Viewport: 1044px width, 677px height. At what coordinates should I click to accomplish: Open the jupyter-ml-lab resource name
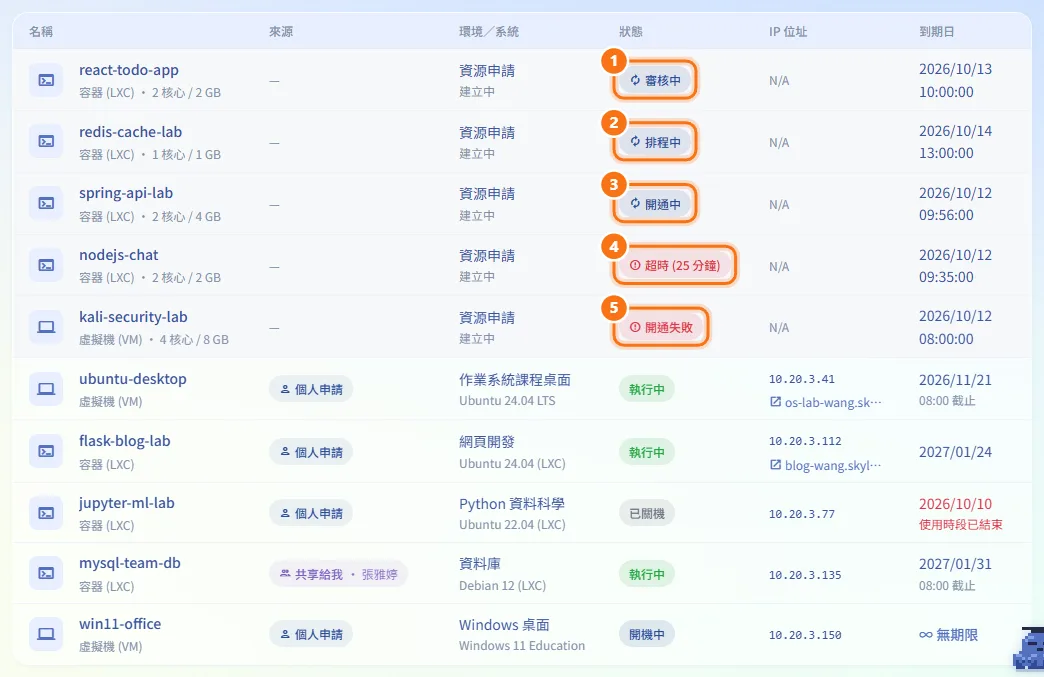pos(127,503)
